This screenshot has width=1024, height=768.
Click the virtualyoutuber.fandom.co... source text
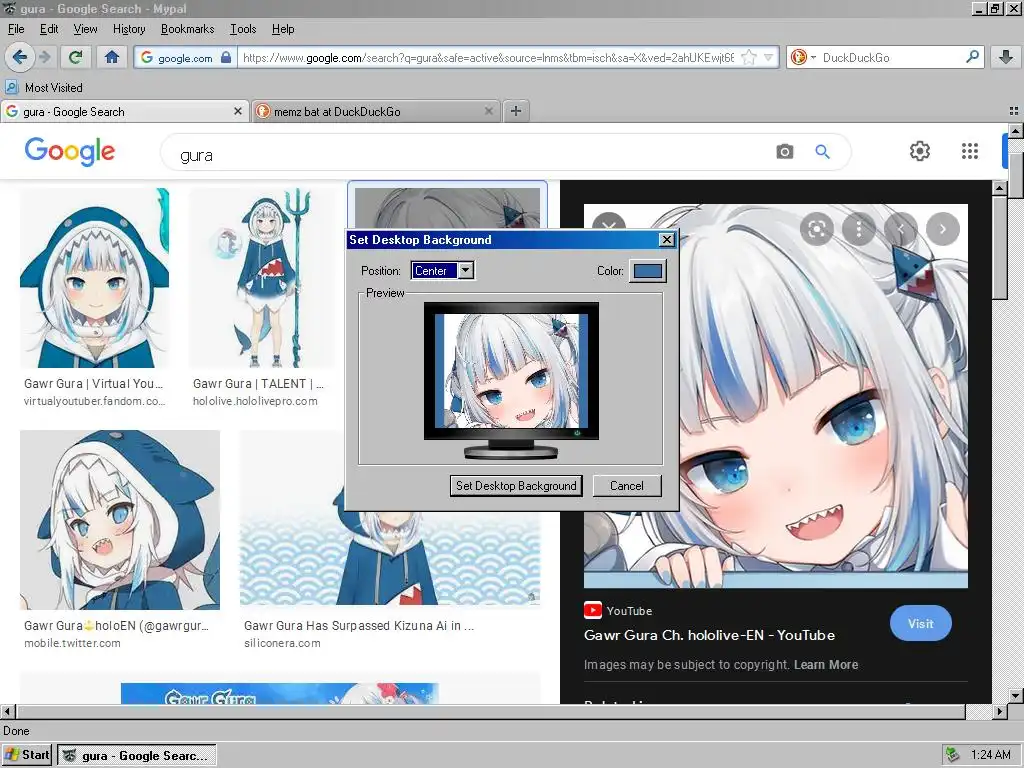pyautogui.click(x=94, y=401)
